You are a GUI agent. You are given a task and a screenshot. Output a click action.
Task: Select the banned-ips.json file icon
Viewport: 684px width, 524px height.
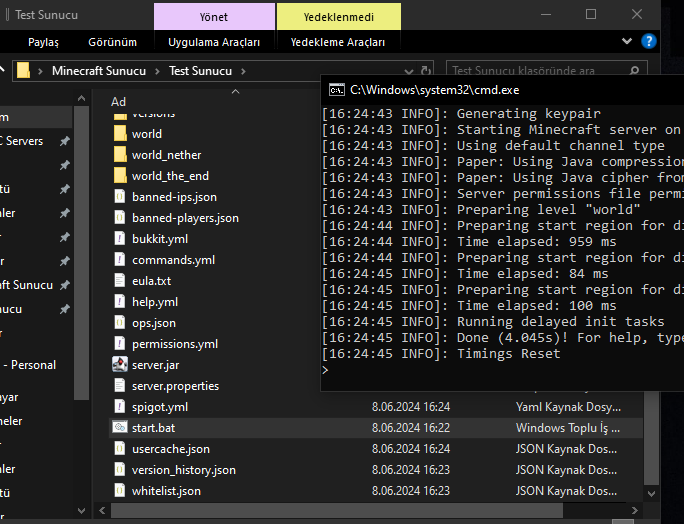click(120, 196)
